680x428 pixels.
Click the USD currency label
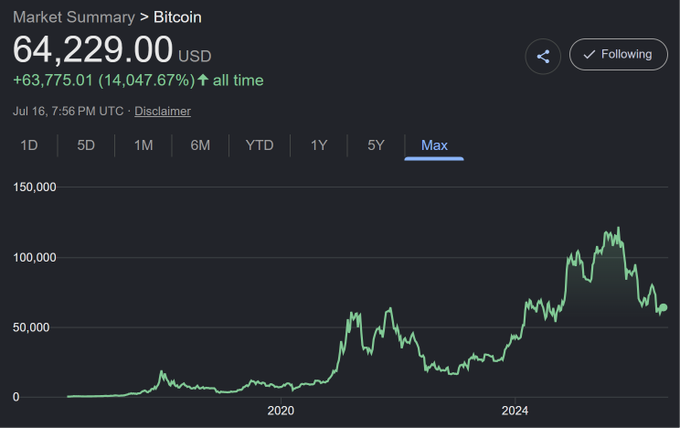(x=195, y=56)
